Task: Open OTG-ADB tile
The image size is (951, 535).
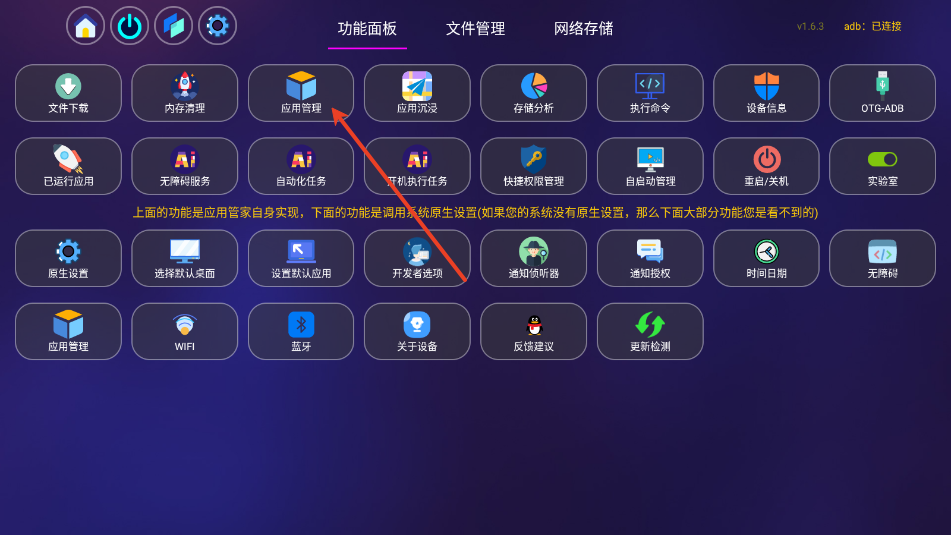Action: click(x=882, y=93)
